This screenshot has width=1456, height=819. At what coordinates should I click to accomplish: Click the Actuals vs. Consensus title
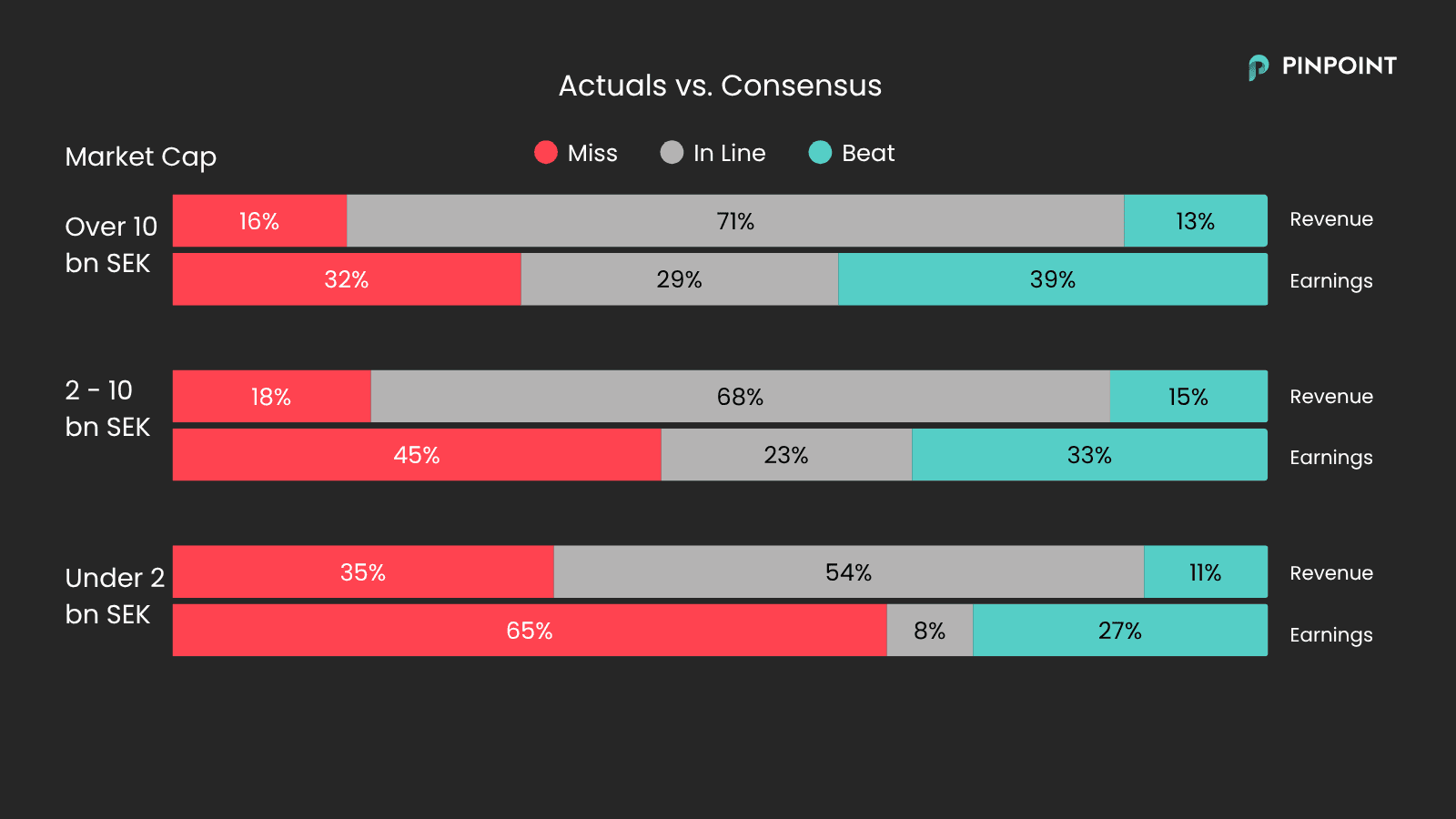[x=720, y=86]
